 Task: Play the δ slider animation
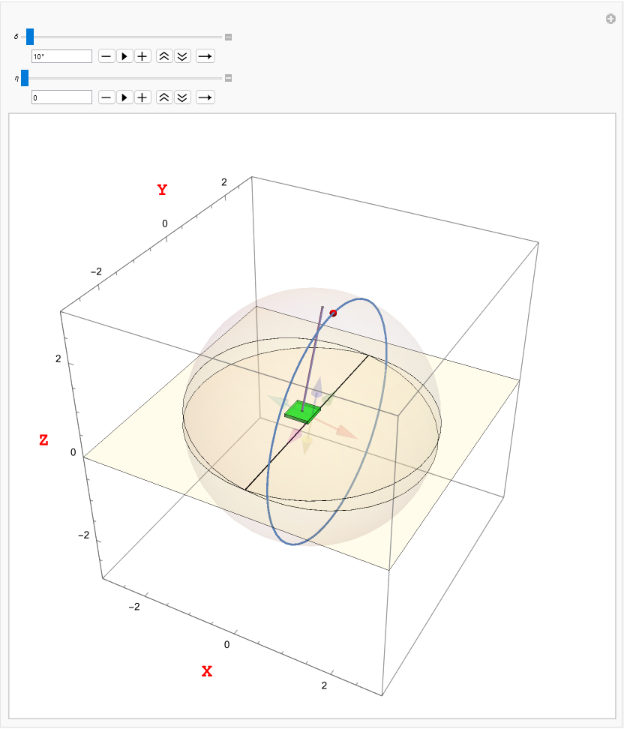(x=124, y=57)
